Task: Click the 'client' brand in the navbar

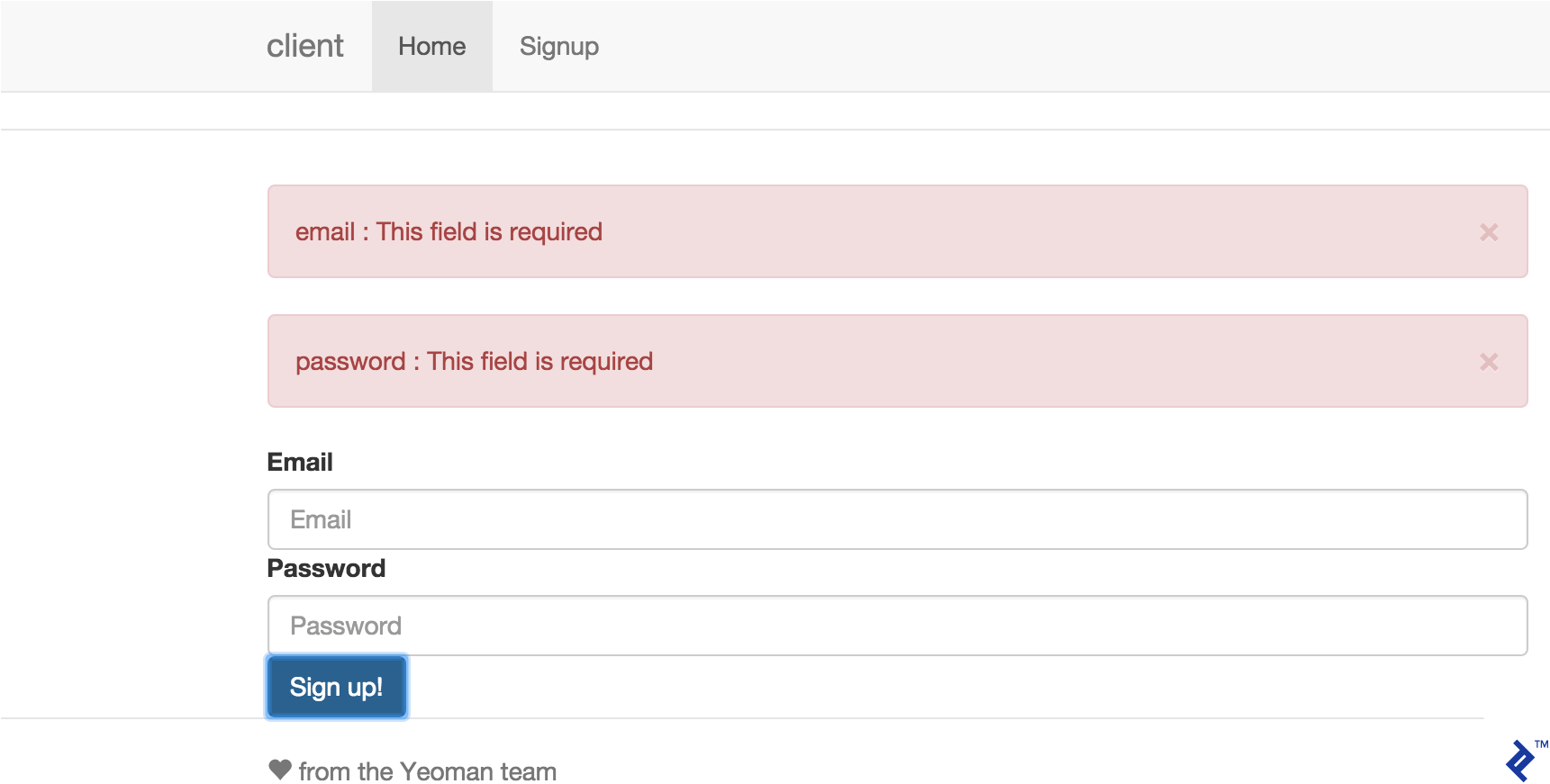Action: click(x=305, y=46)
